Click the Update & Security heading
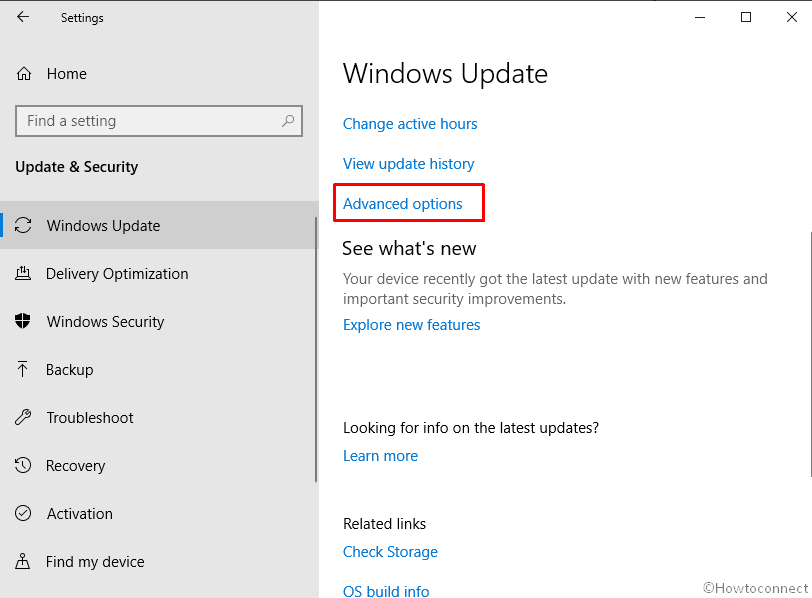 coord(77,167)
